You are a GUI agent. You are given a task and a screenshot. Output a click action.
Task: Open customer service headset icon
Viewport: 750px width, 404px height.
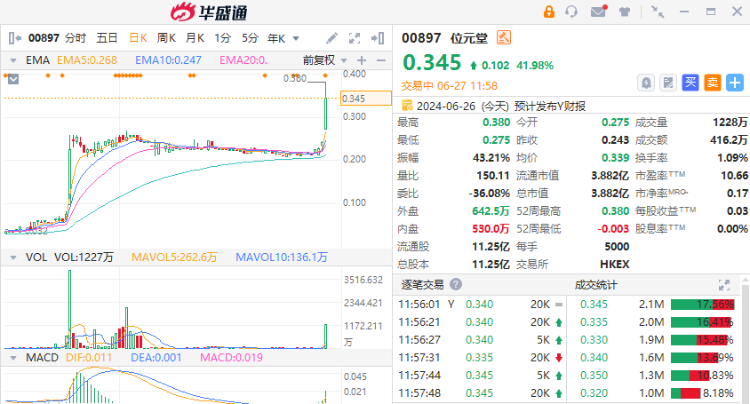click(571, 11)
